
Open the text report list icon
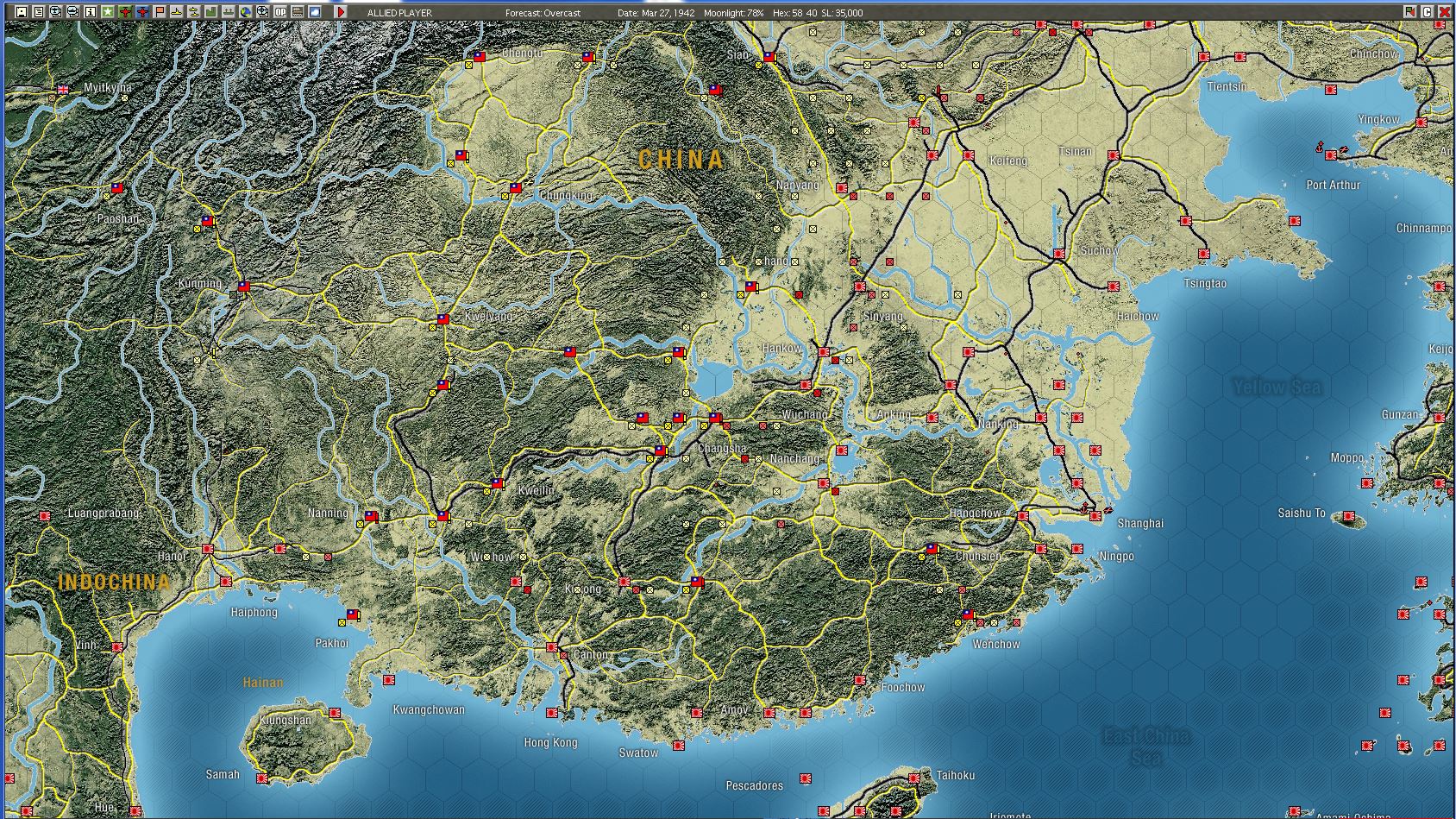coord(39,12)
